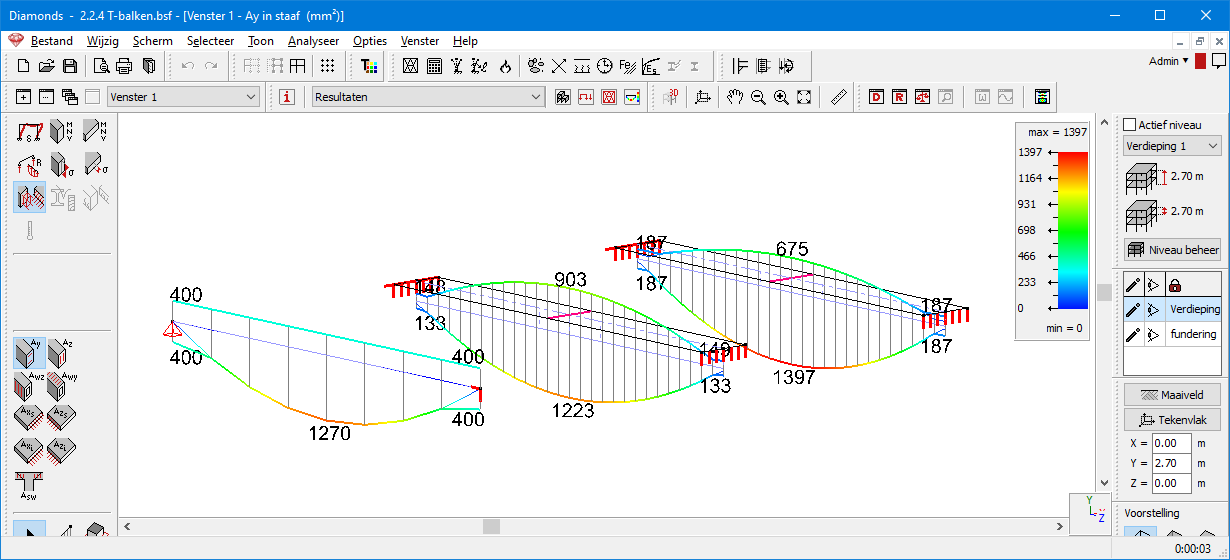1230x560 pixels.
Task: Toggle the 3D view button
Action: click(x=670, y=97)
